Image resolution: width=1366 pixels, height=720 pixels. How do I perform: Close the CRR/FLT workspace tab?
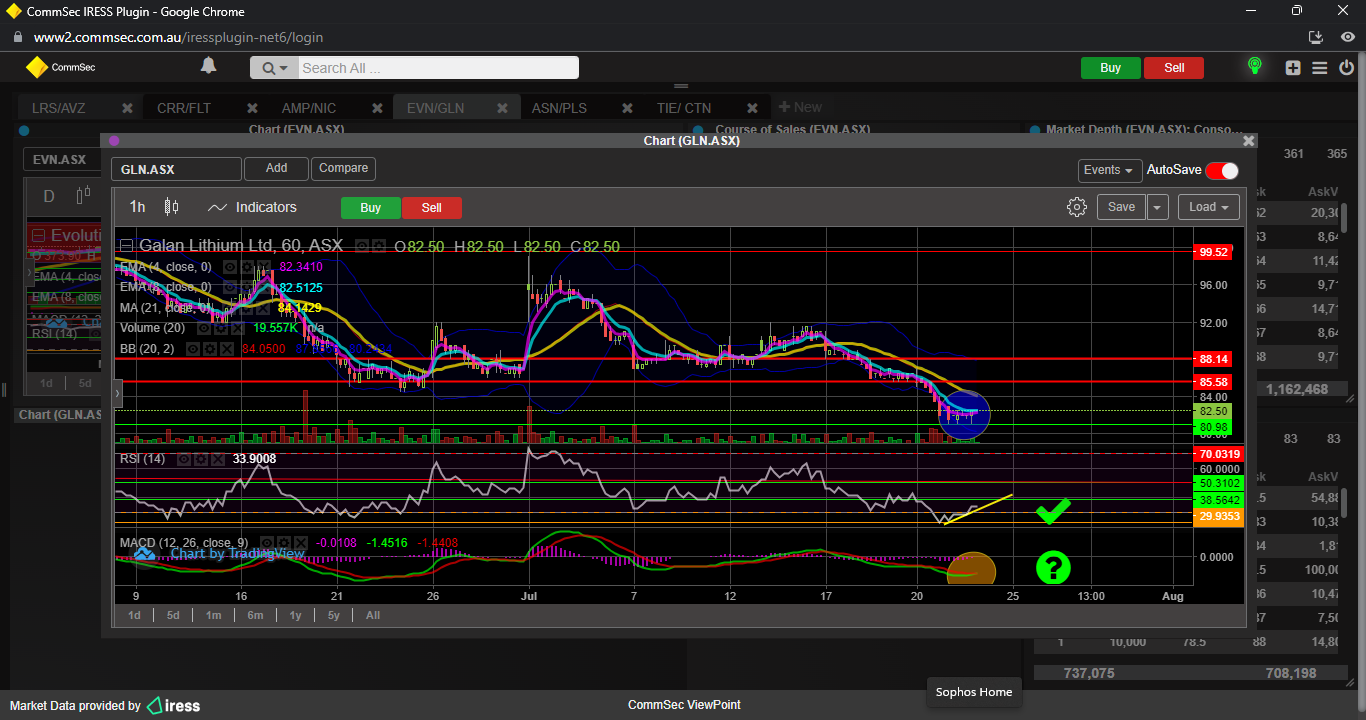252,108
